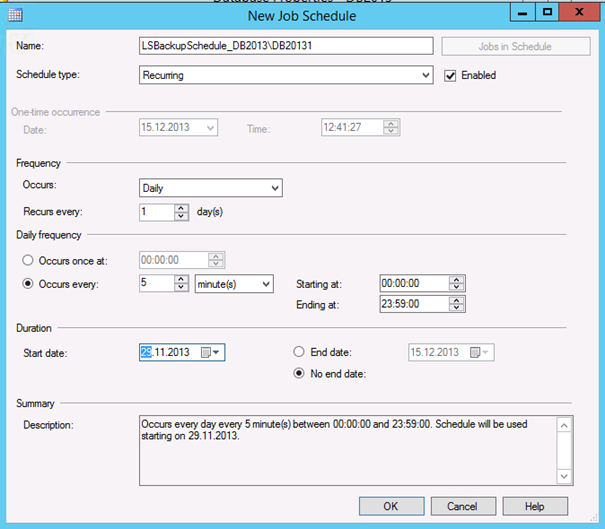Open Help for job schedule
The image size is (605, 529).
pyautogui.click(x=535, y=506)
